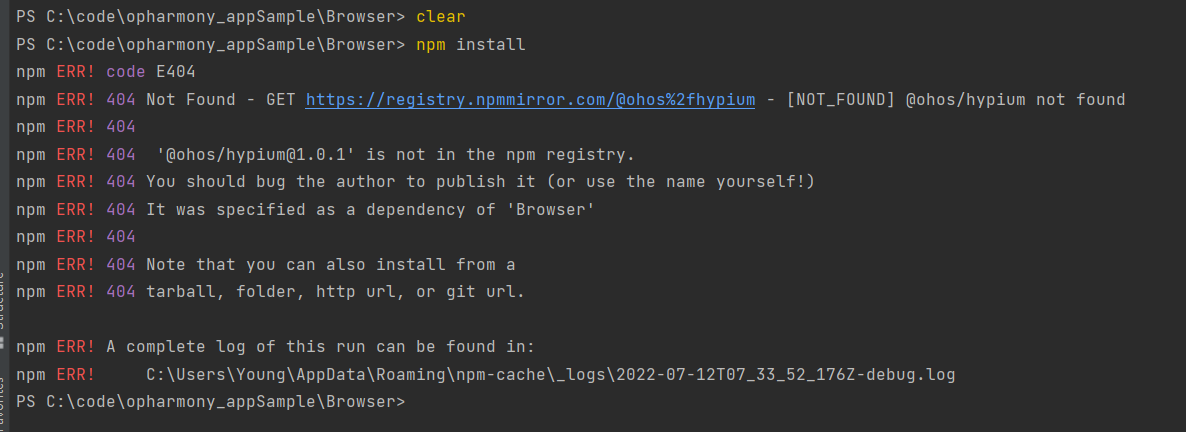Click 'is not in the npm registry' text
1186x432 pixels.
tap(501, 154)
